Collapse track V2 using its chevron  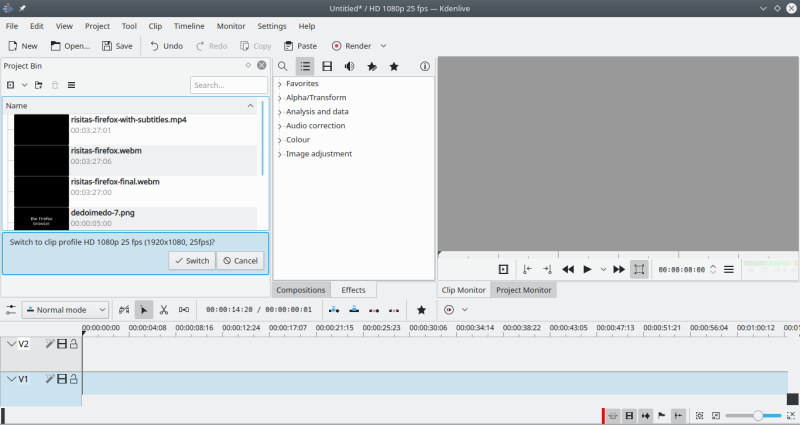[11, 344]
